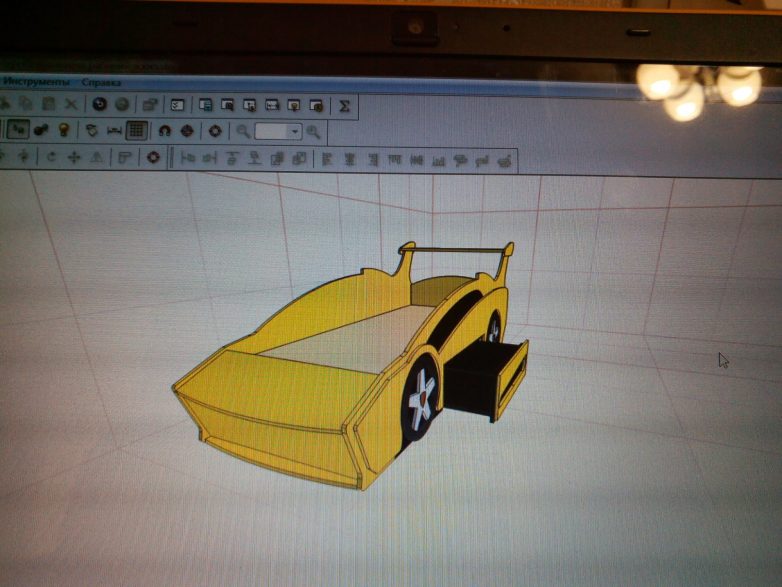Viewport: 782px width, 587px height.
Task: Click the lifebuoy icon in second toolbar row
Action: click(215, 131)
